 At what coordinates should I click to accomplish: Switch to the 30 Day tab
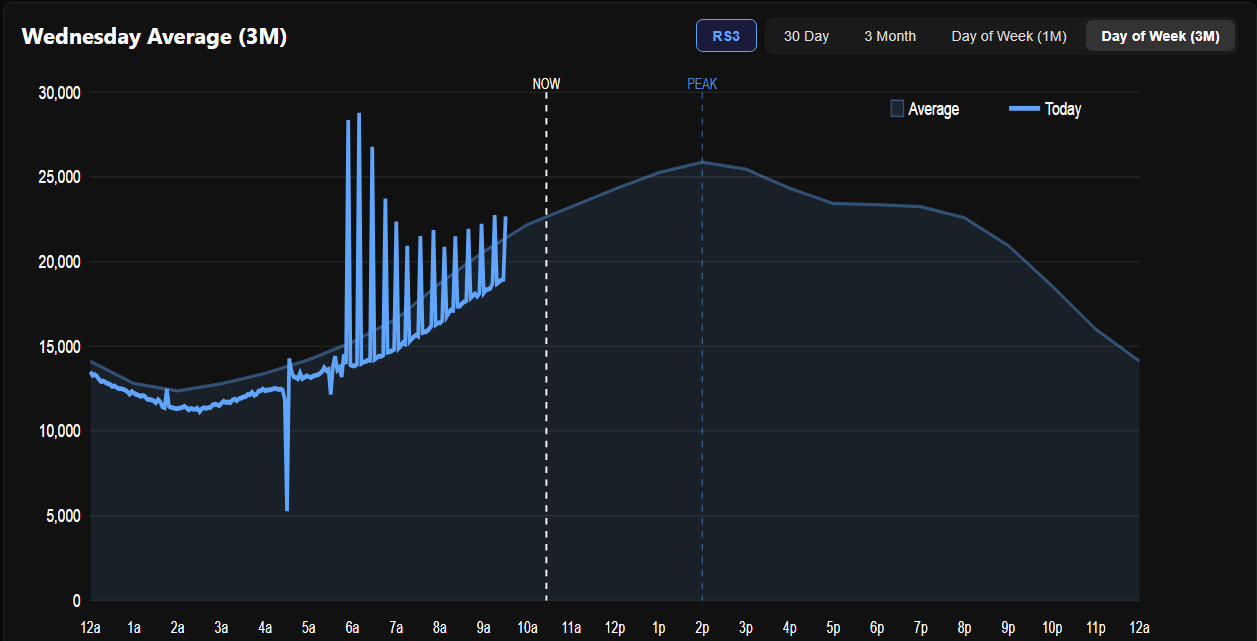806,36
